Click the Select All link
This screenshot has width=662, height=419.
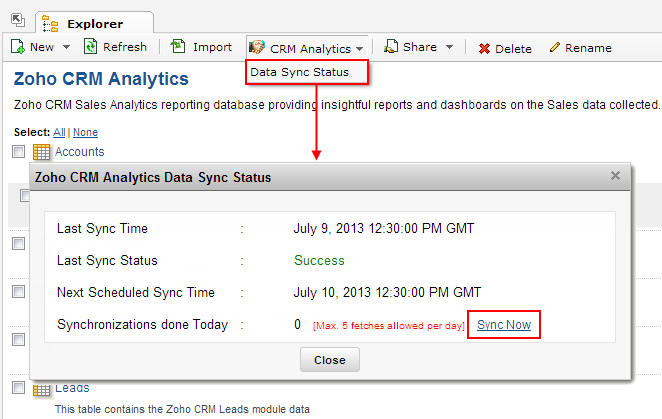click(59, 132)
